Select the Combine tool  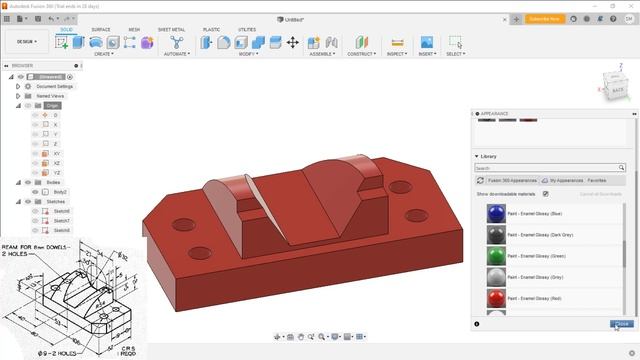coord(258,42)
